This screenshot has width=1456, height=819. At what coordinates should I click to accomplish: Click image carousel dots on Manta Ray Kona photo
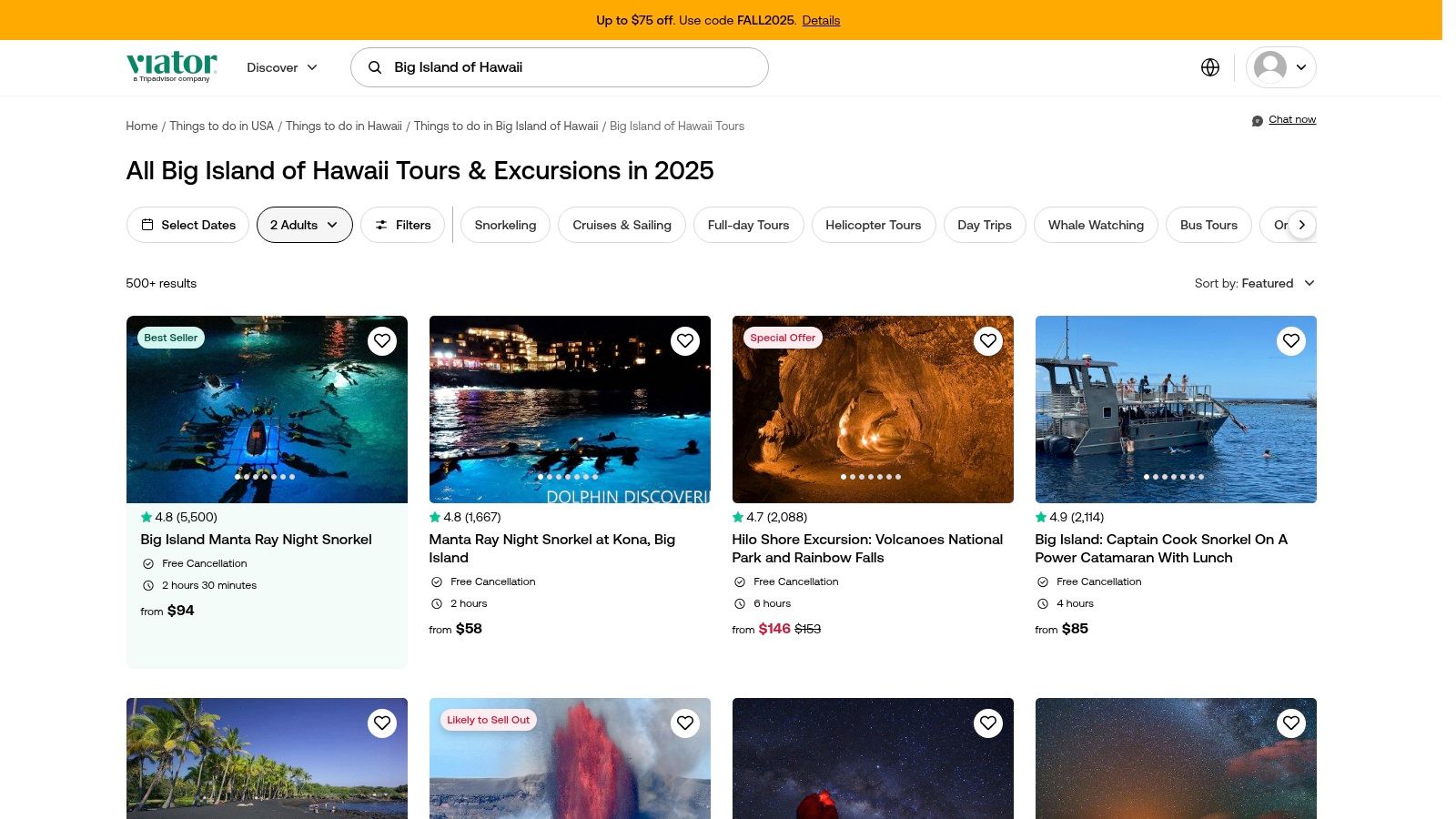(568, 477)
